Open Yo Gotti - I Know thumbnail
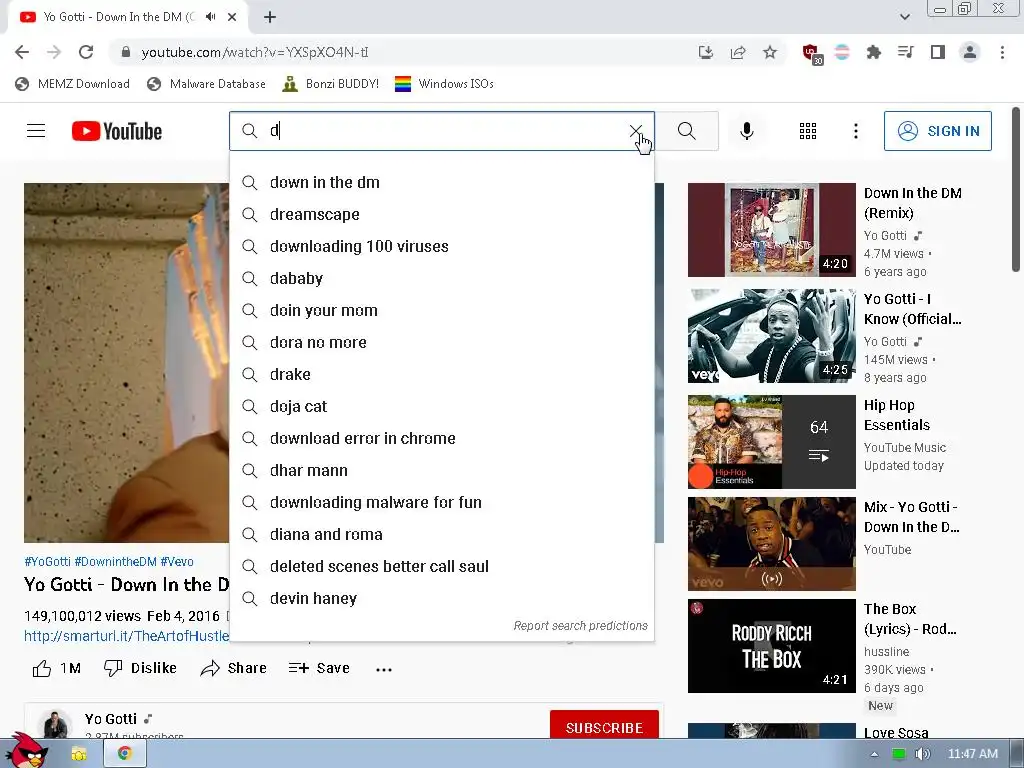The width and height of the screenshot is (1024, 768). 771,336
